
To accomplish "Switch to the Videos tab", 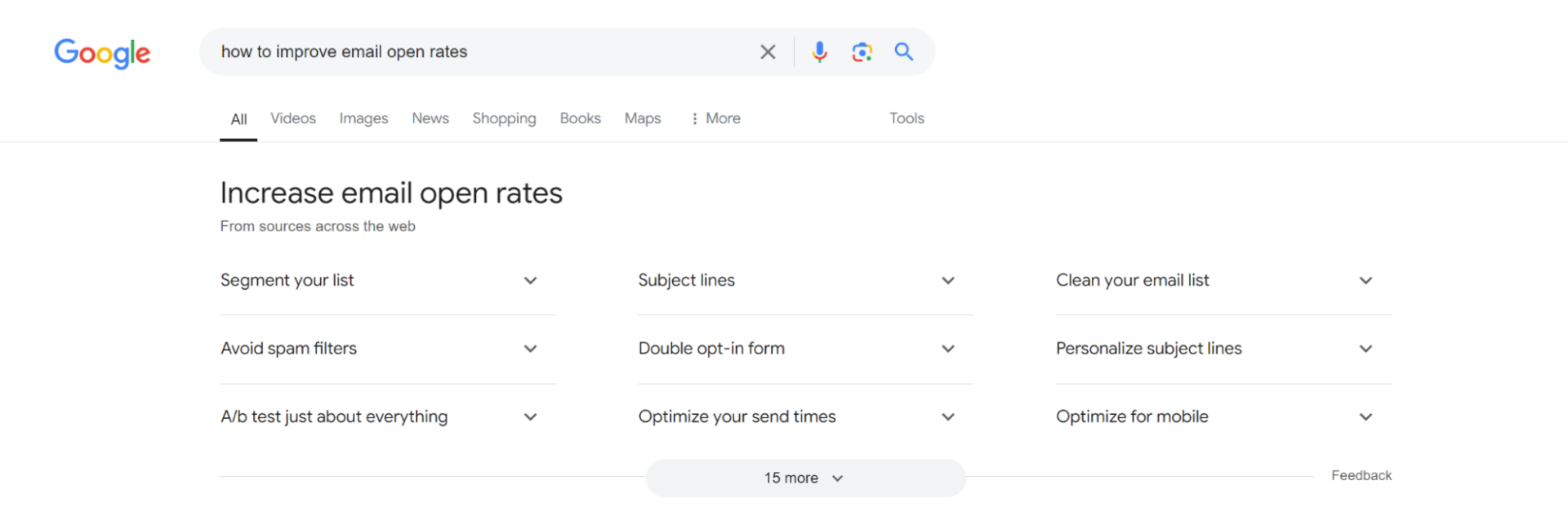I will point(293,118).
